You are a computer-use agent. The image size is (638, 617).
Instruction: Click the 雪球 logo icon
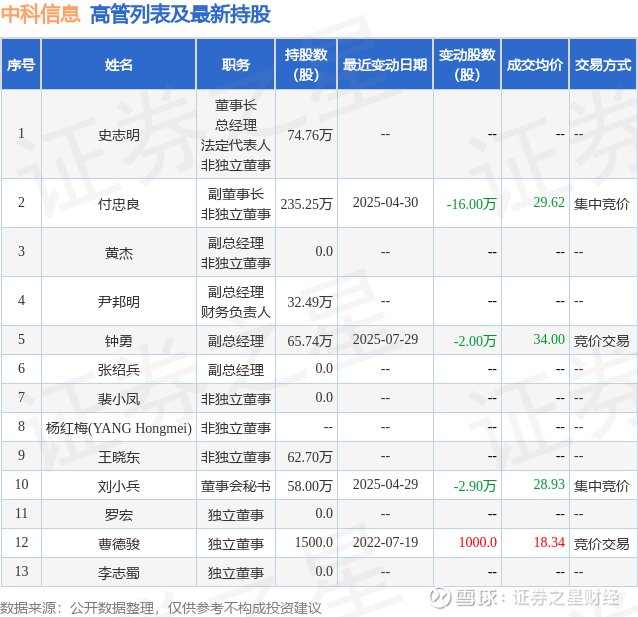[440, 597]
